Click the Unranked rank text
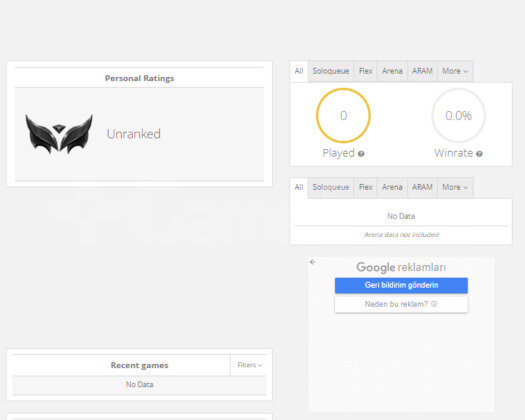 point(134,134)
